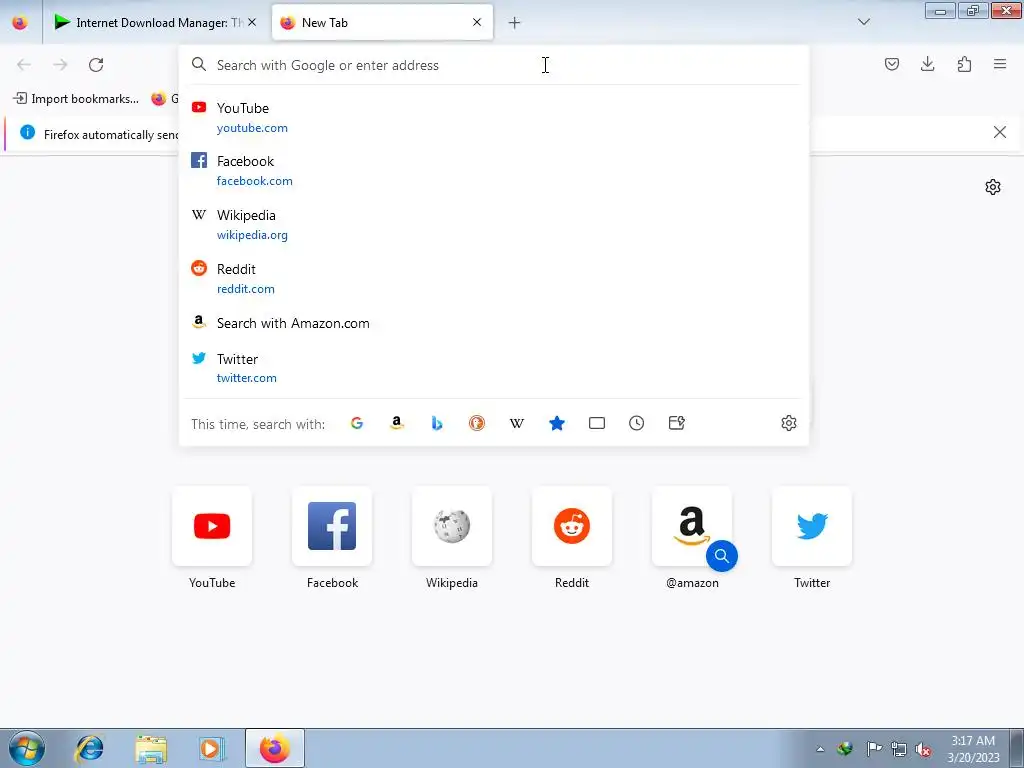Screen dimensions: 1024x768
Task: Close the New Tab tab
Action: (477, 22)
